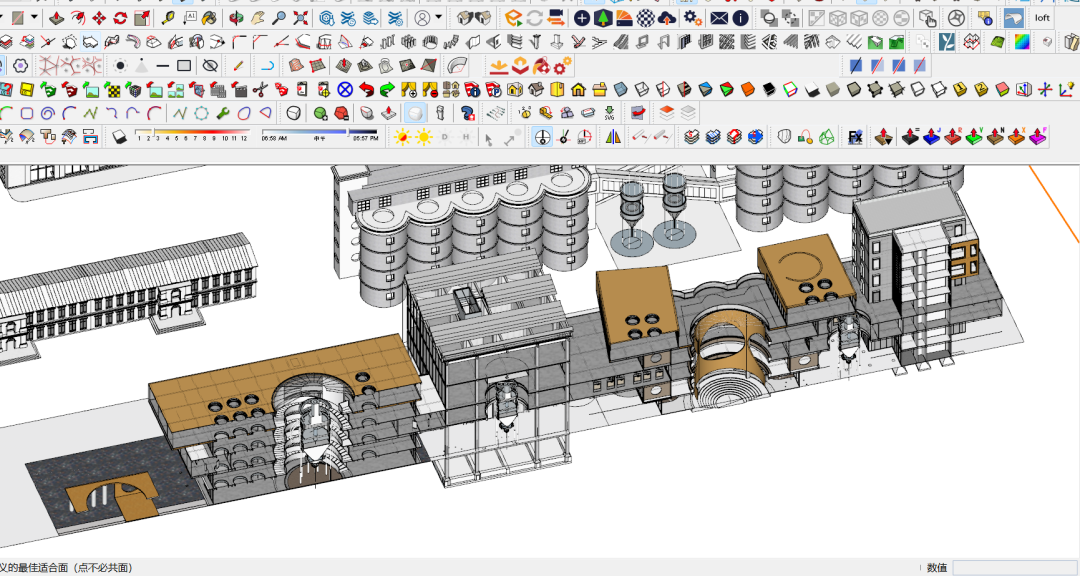Click the dark round info icon
This screenshot has height=576, width=1080.
coord(740,18)
